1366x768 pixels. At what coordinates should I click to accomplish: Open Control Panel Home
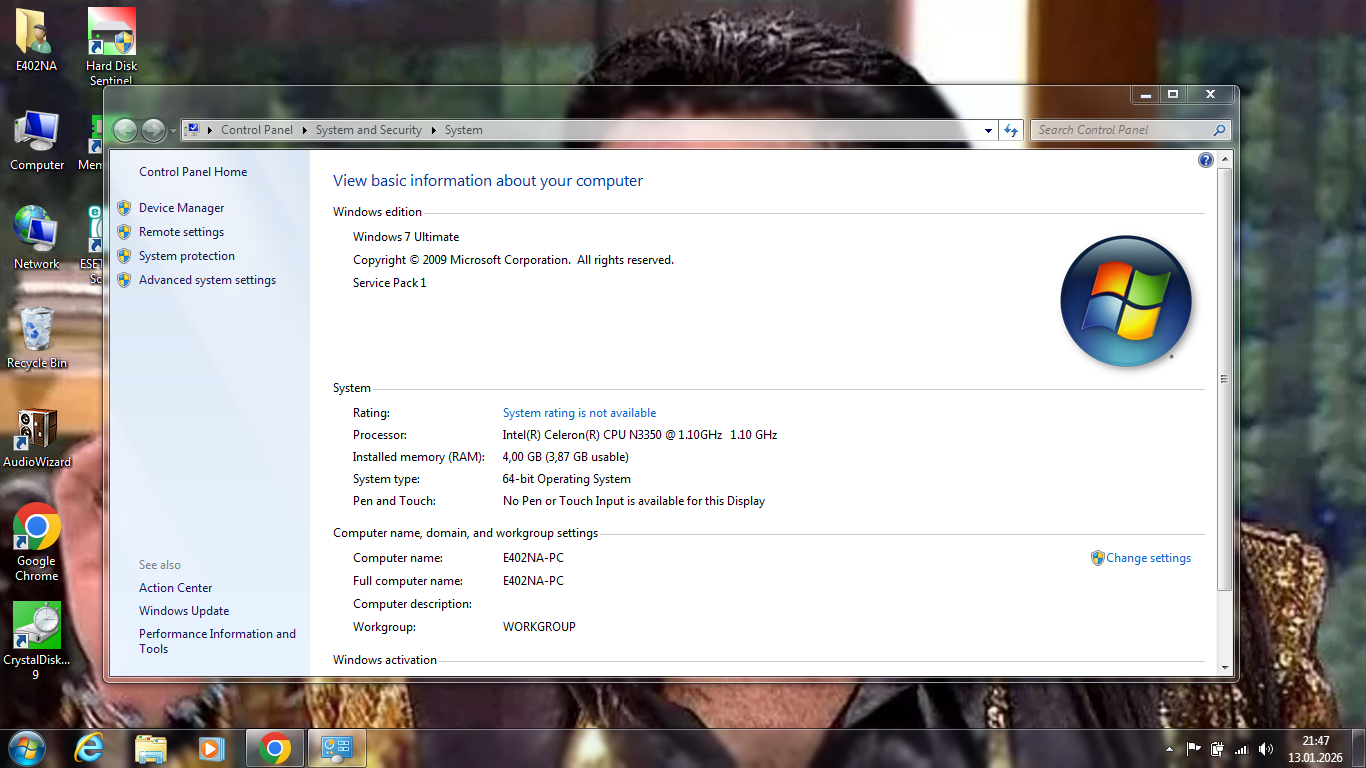tap(193, 172)
